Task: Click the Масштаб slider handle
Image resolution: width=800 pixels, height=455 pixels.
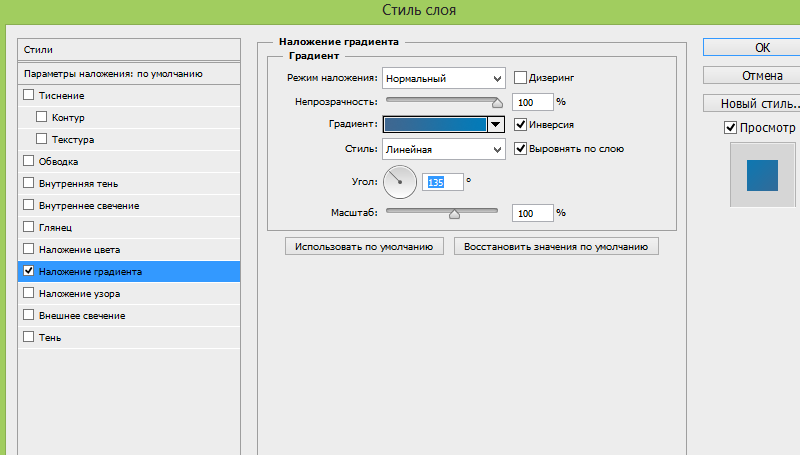Action: 454,213
